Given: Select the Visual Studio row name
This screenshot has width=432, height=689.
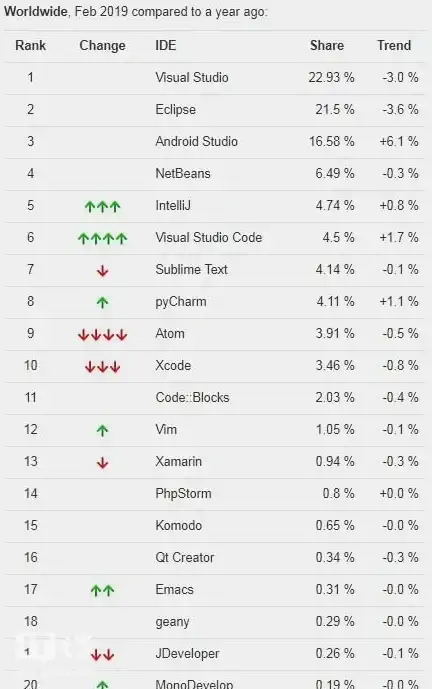Looking at the screenshot, I should pyautogui.click(x=192, y=77).
